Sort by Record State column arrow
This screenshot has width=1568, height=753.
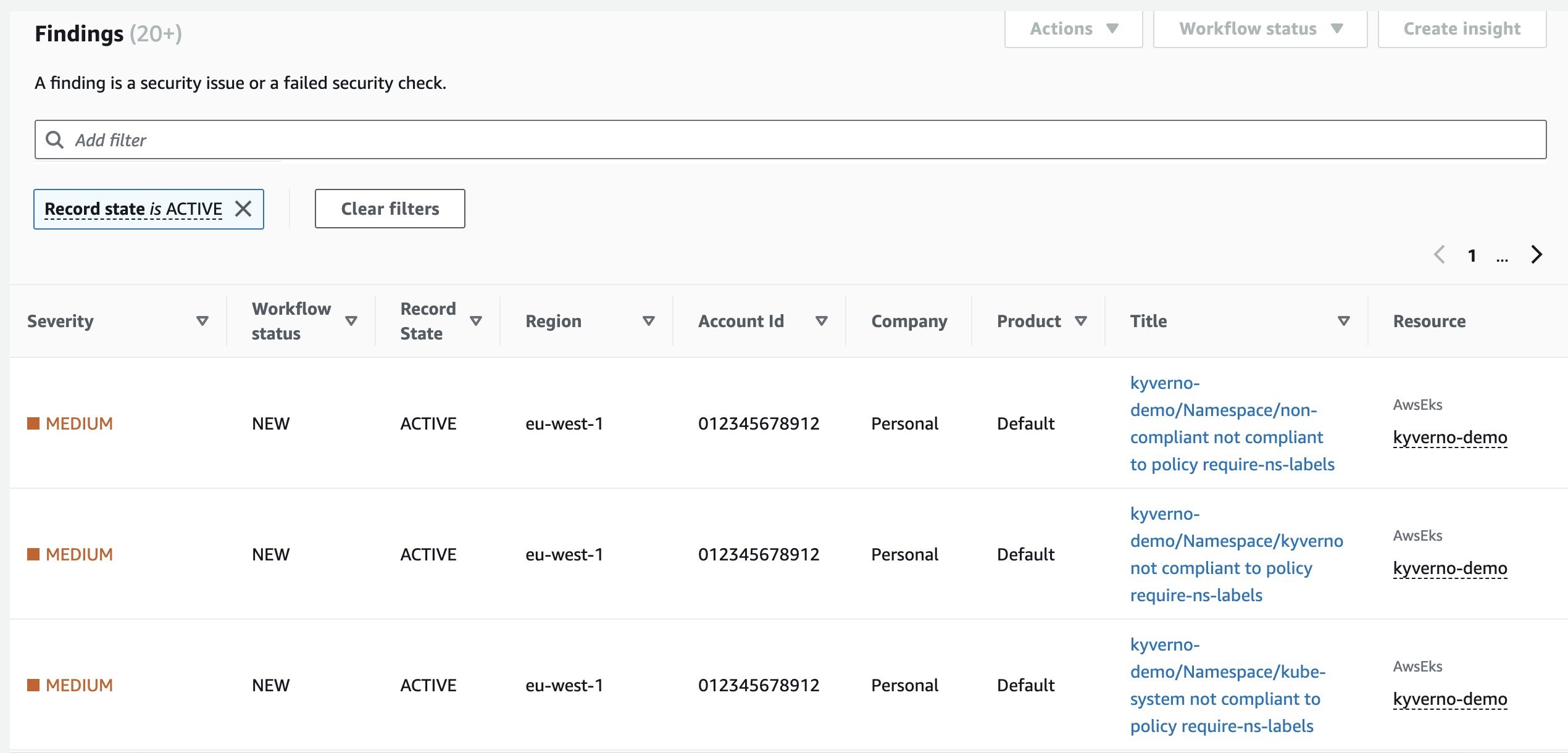click(x=476, y=321)
